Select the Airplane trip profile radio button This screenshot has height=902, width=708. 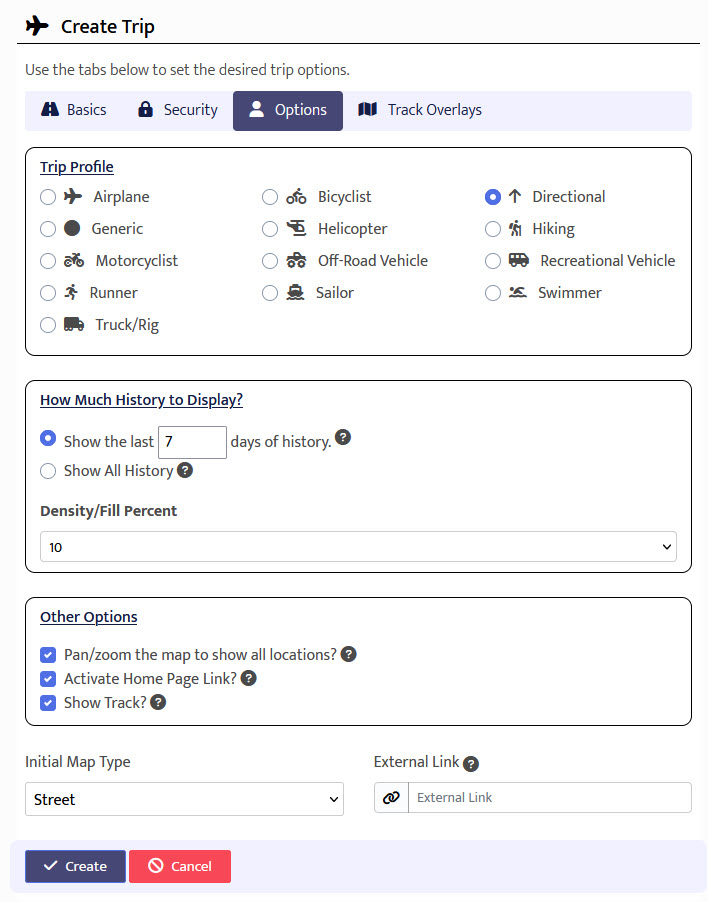tap(48, 197)
